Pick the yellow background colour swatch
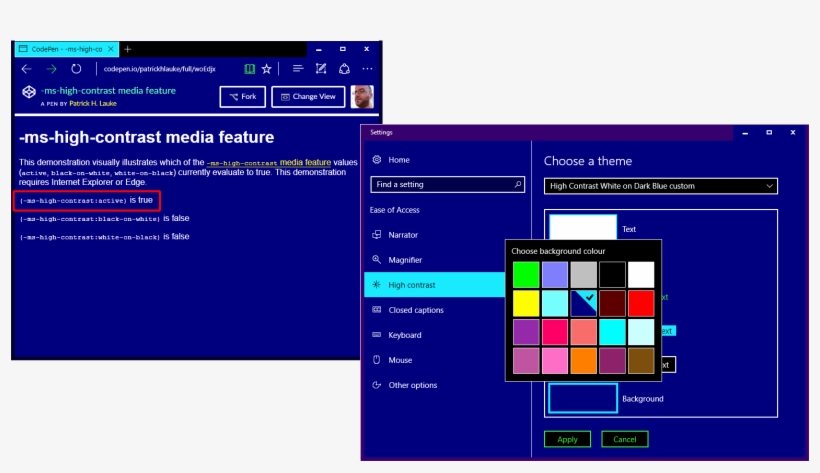 [526, 303]
